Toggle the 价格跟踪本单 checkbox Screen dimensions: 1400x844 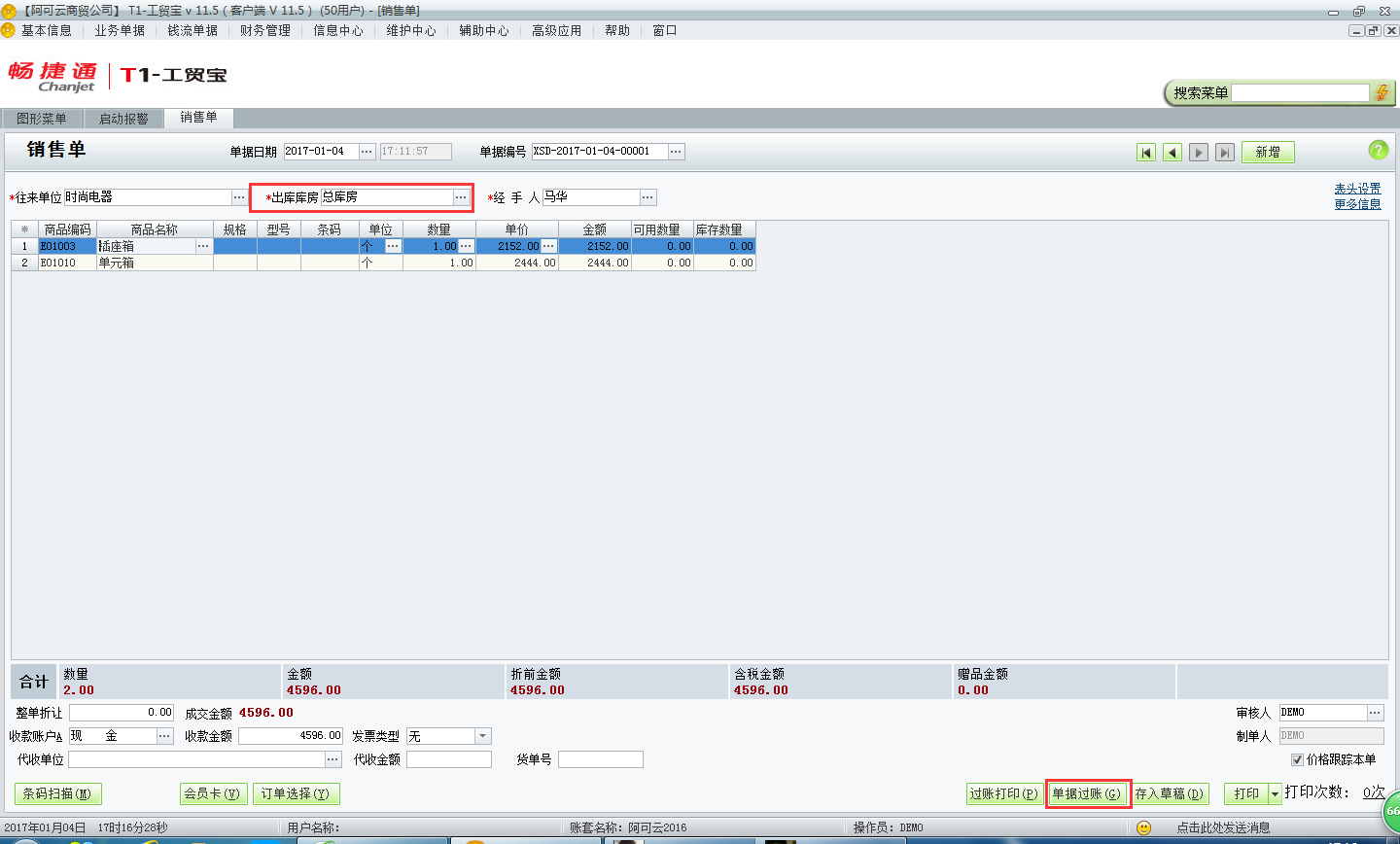[1297, 759]
